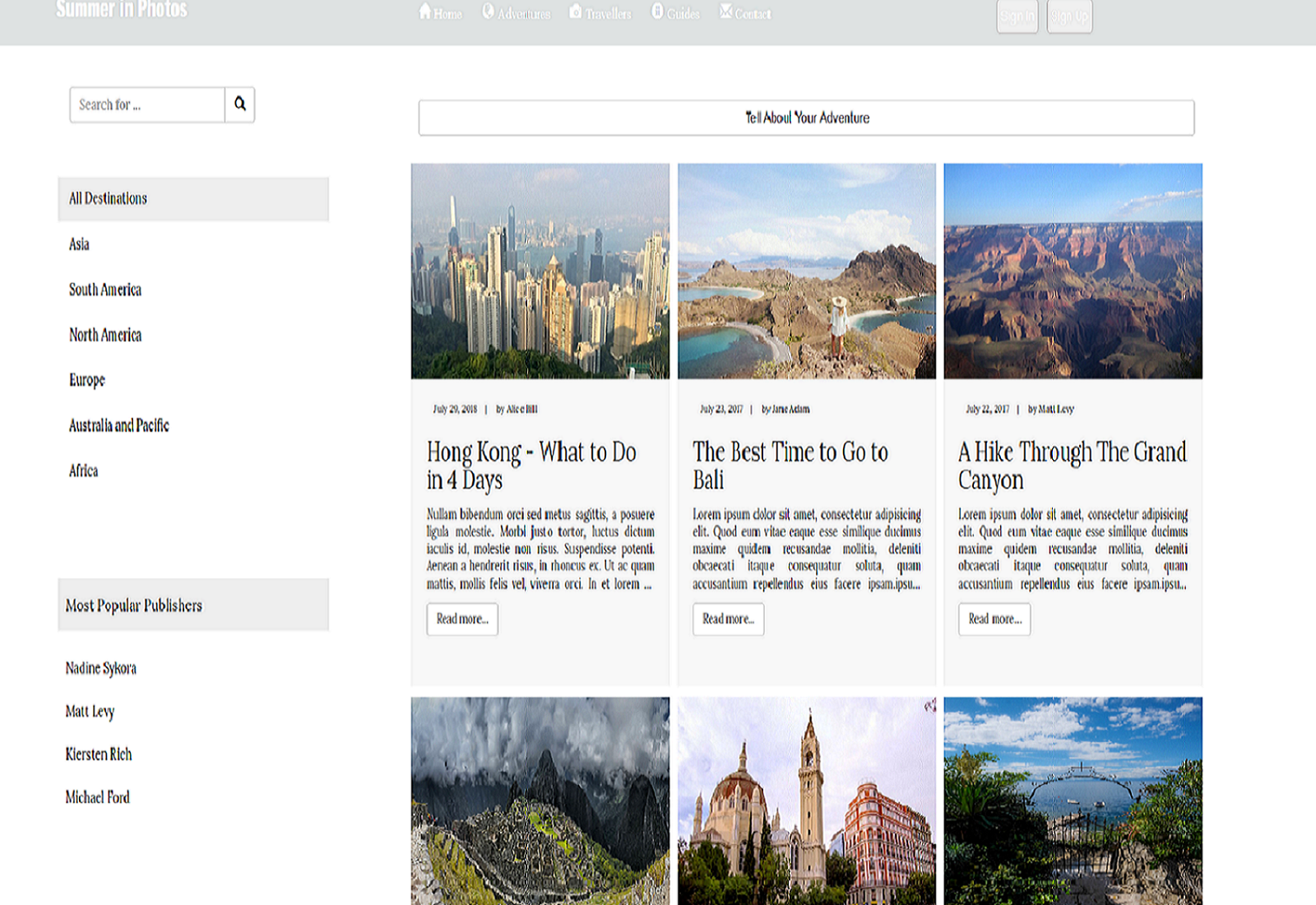The image size is (1316, 905).
Task: Read more about Hong Kong article
Action: pyautogui.click(x=461, y=619)
